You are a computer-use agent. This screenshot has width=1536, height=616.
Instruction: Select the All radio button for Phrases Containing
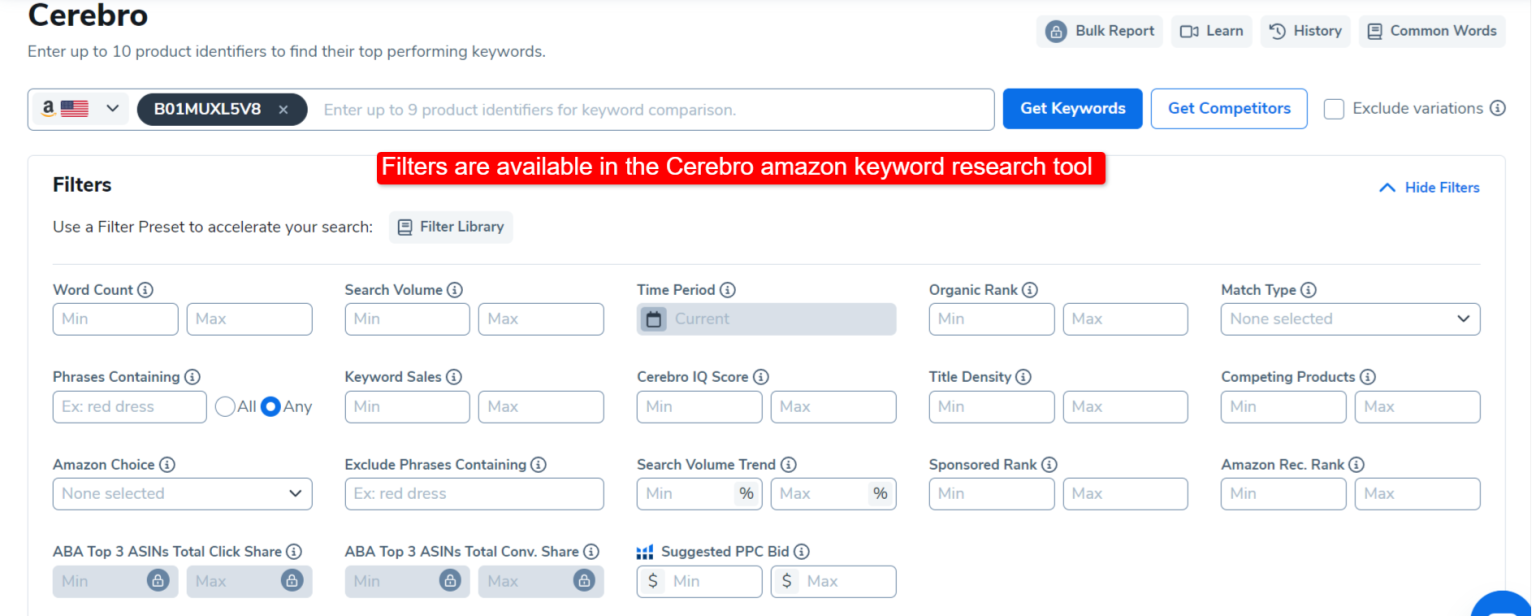[x=224, y=406]
